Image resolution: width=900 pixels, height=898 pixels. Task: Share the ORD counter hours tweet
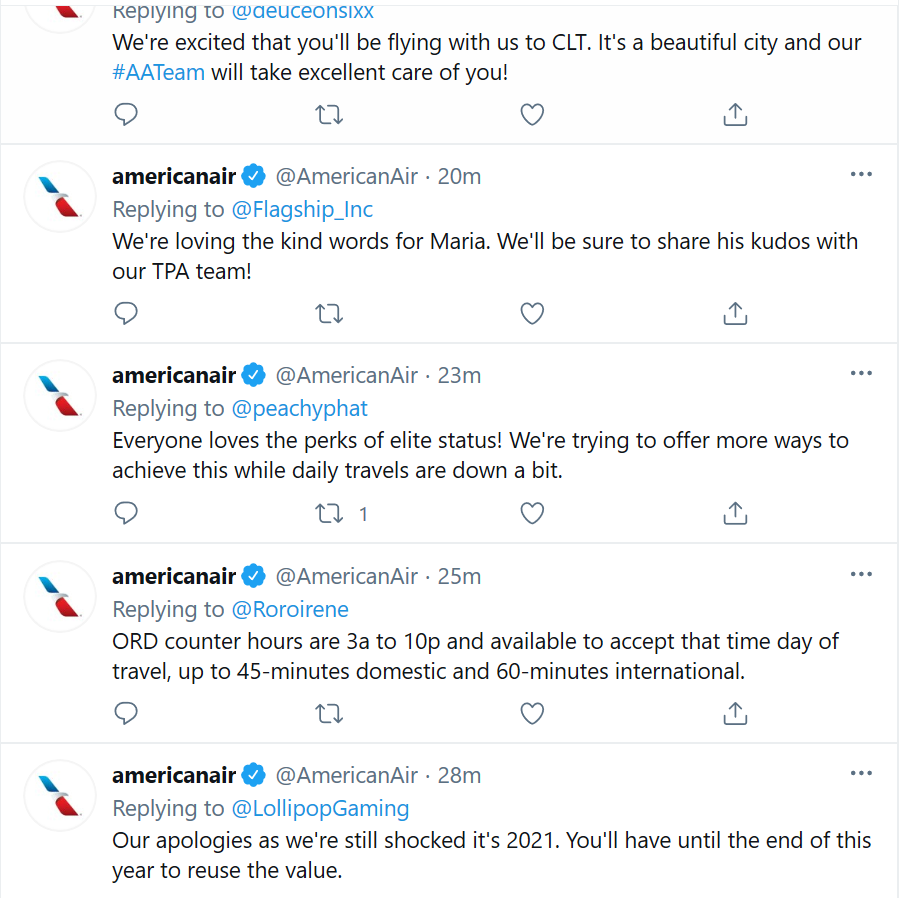(x=735, y=713)
